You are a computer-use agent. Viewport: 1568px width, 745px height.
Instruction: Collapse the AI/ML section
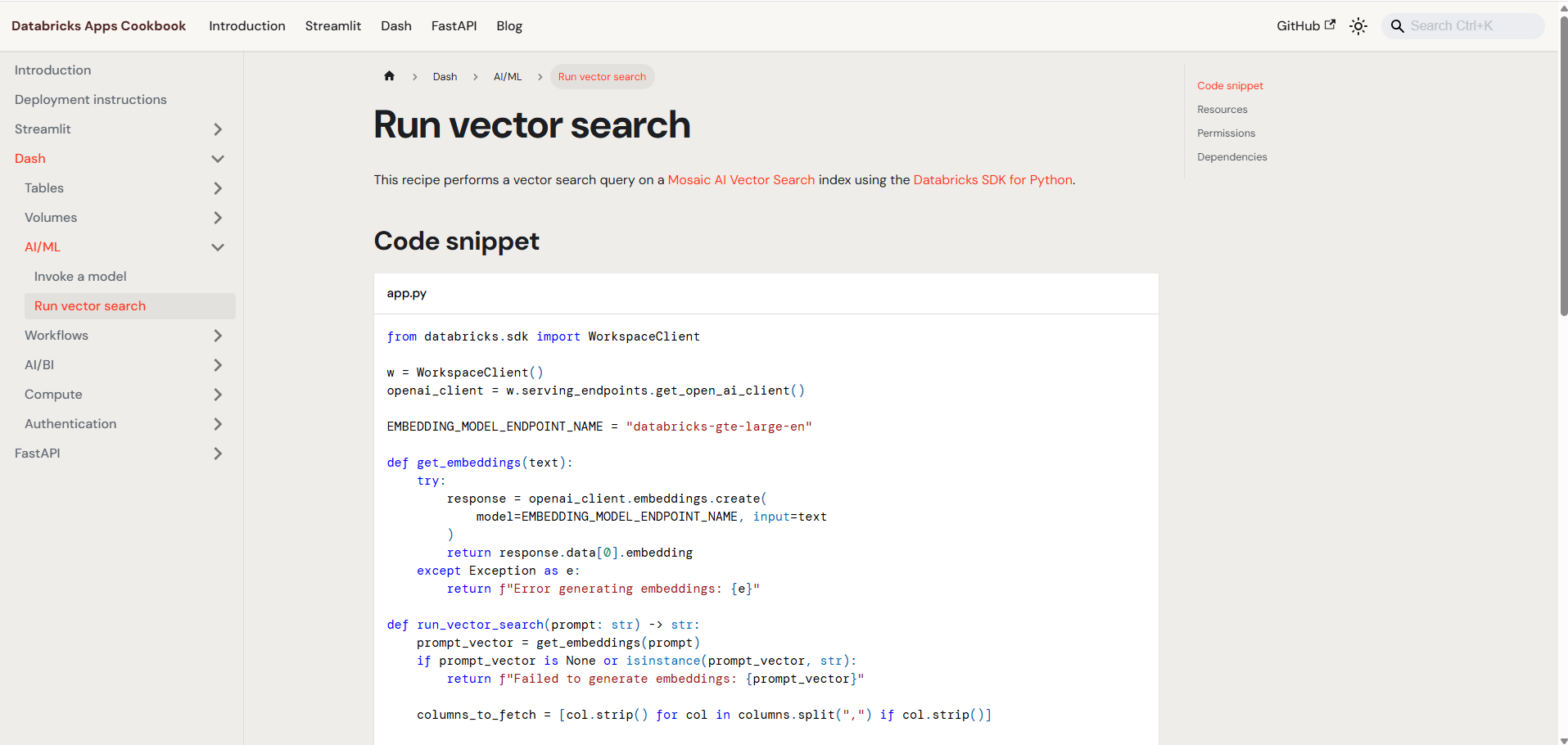(217, 246)
